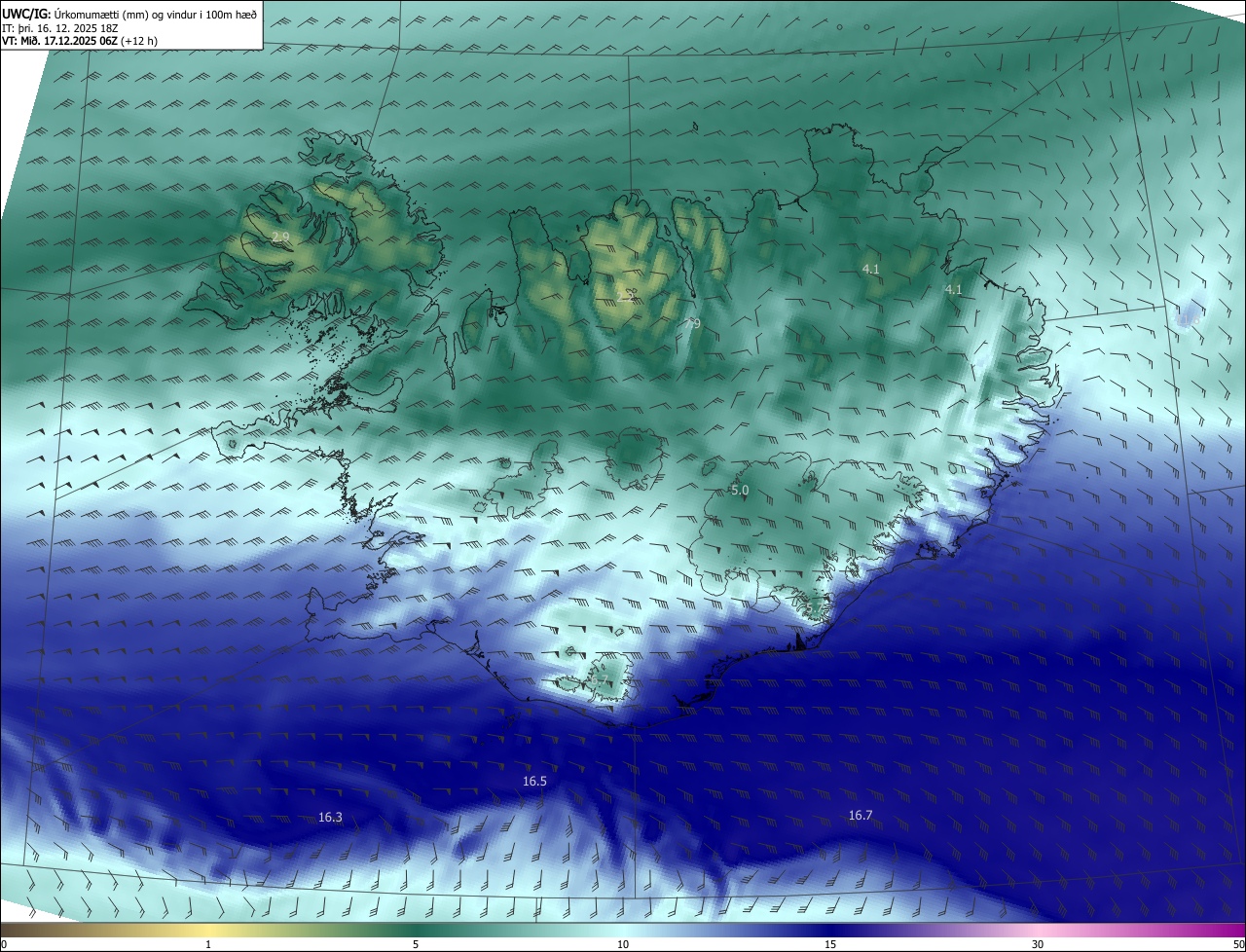Click the color scale label 50
Image resolution: width=1246 pixels, height=952 pixels.
click(x=1238, y=944)
